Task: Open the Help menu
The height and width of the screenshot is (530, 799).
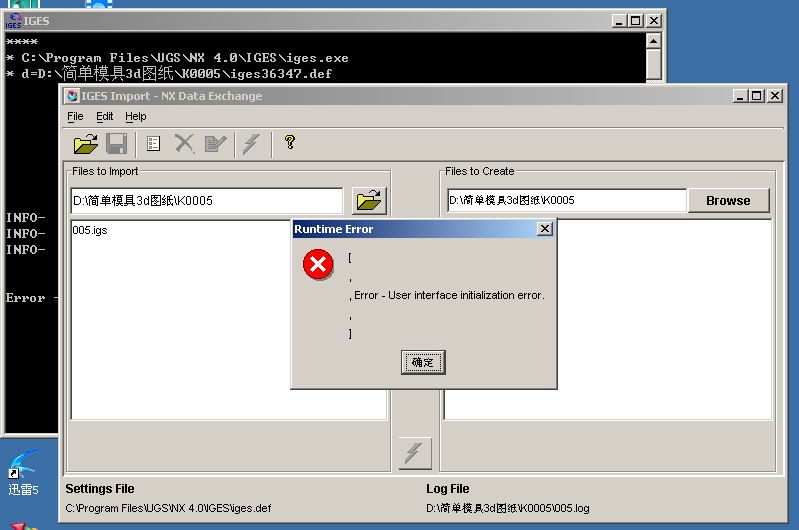Action: [136, 116]
